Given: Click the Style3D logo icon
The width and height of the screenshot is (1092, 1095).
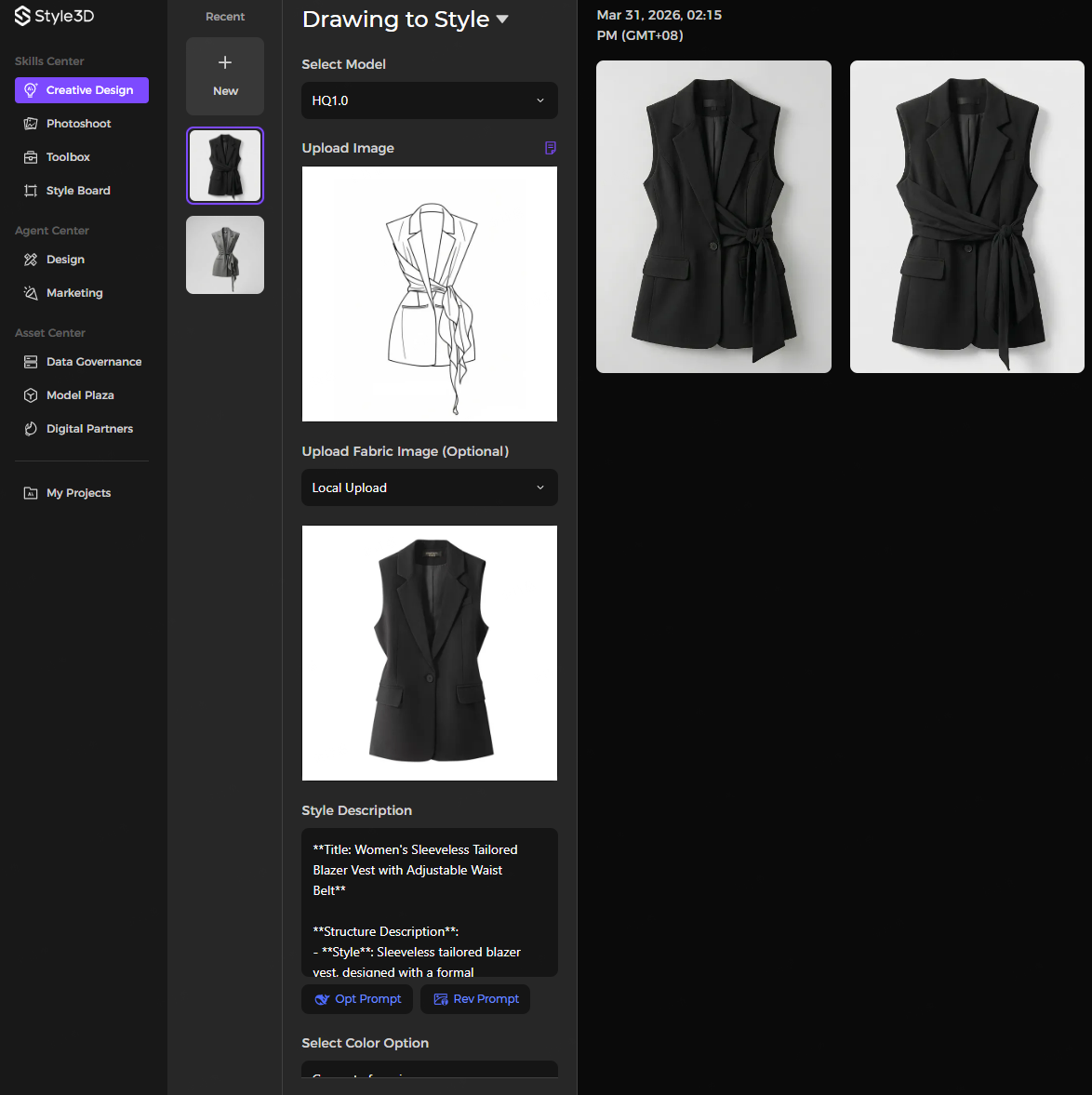Looking at the screenshot, I should pos(22,17).
